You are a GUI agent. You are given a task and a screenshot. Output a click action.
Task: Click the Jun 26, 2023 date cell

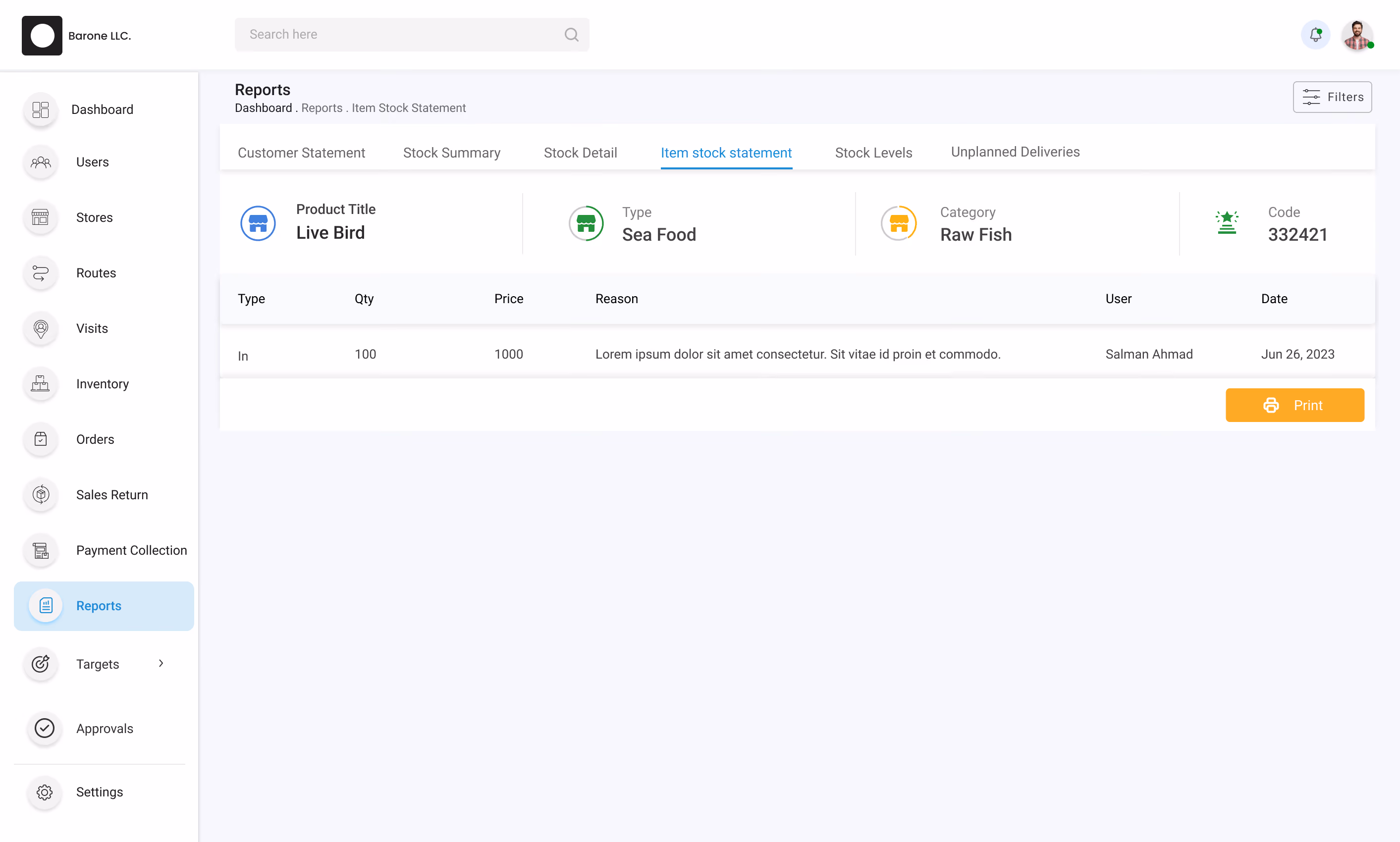[x=1298, y=354]
